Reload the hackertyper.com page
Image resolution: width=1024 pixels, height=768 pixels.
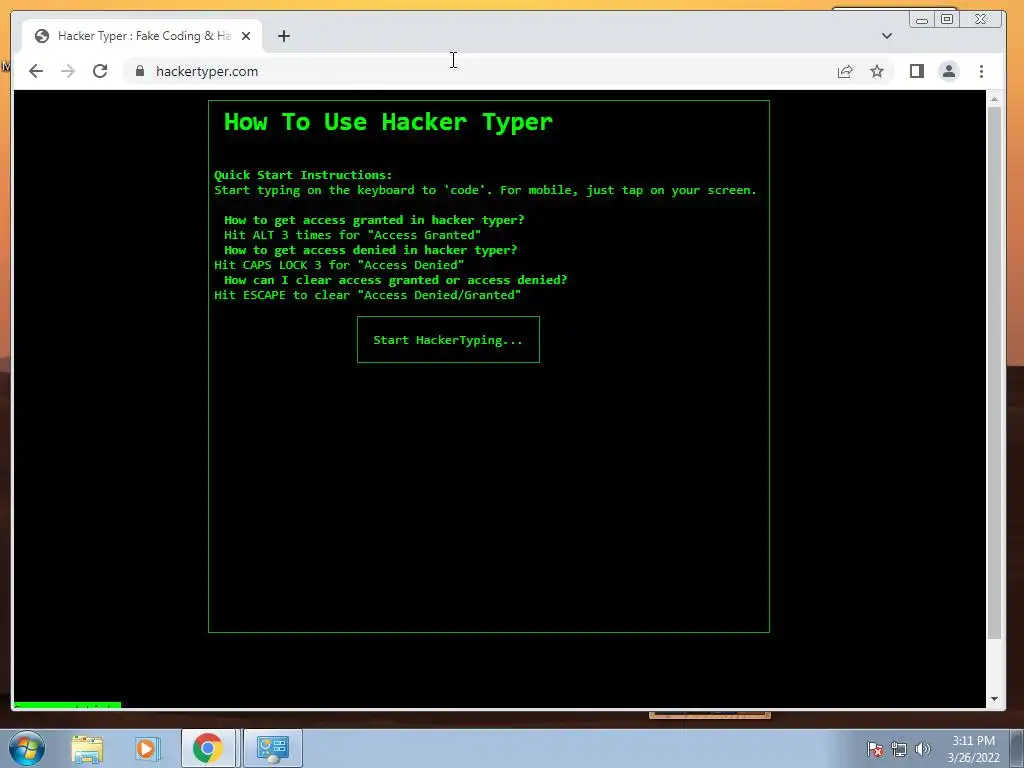pyautogui.click(x=100, y=71)
